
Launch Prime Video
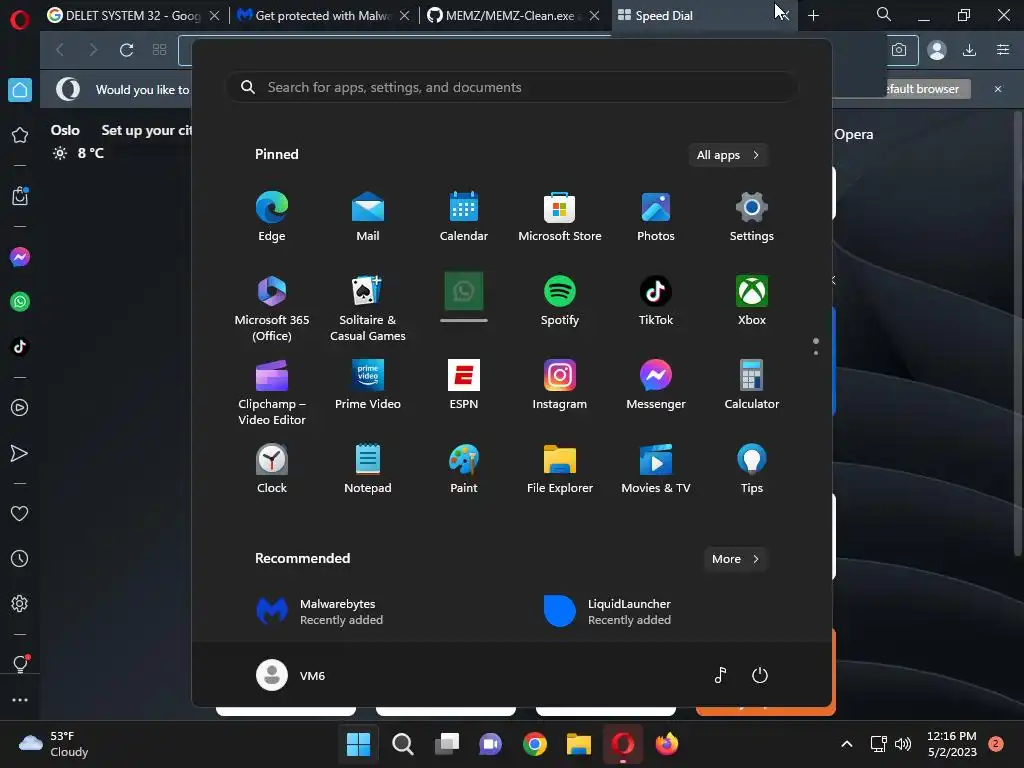(x=368, y=385)
